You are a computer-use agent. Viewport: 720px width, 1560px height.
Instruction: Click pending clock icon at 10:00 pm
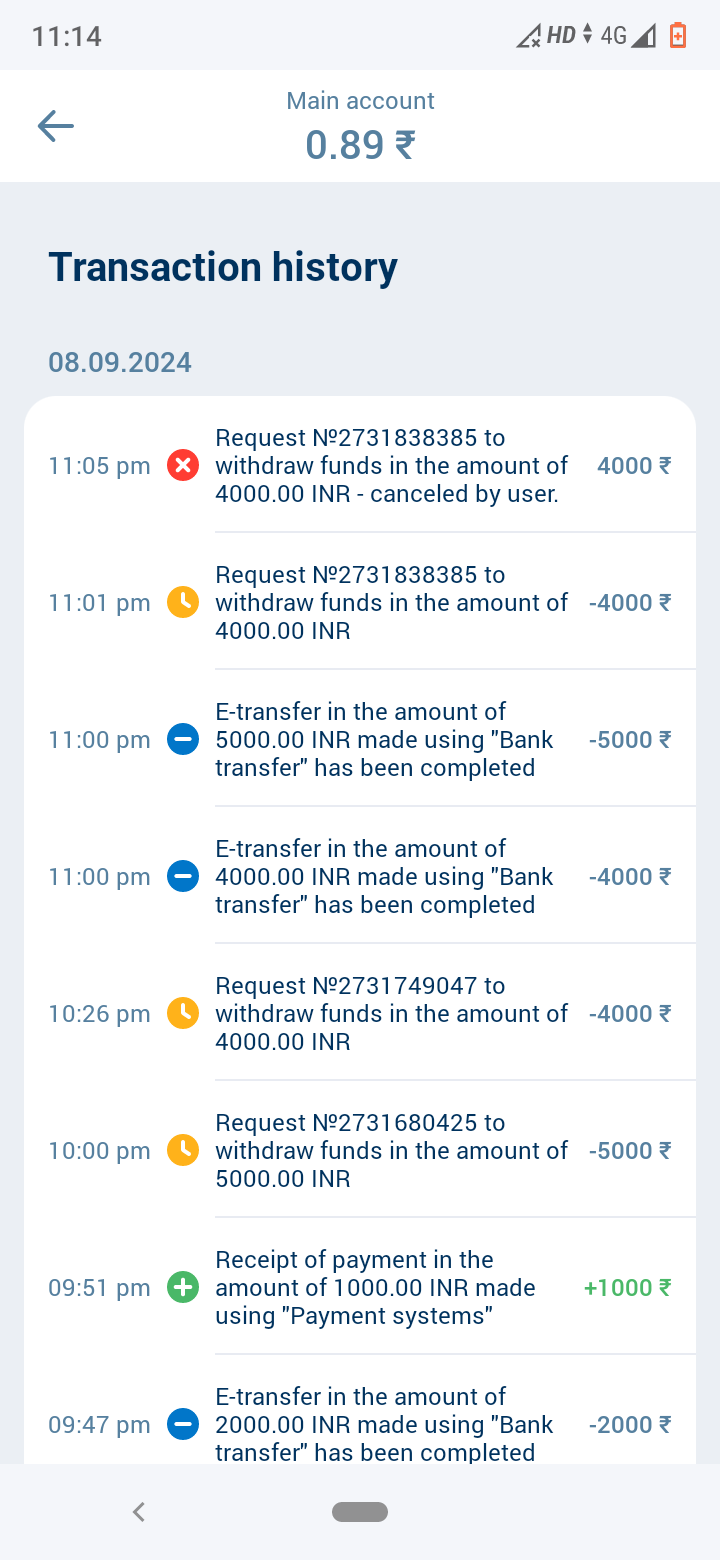click(x=183, y=1151)
